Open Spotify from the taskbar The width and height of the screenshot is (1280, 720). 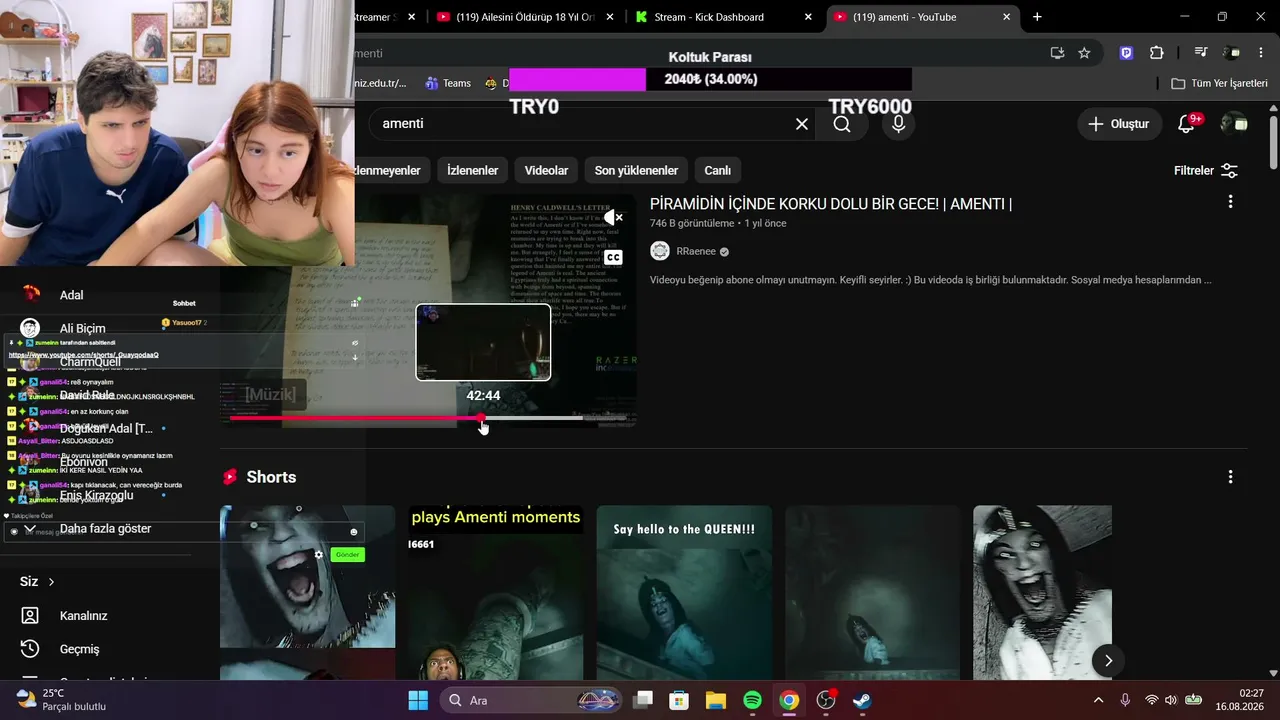753,700
